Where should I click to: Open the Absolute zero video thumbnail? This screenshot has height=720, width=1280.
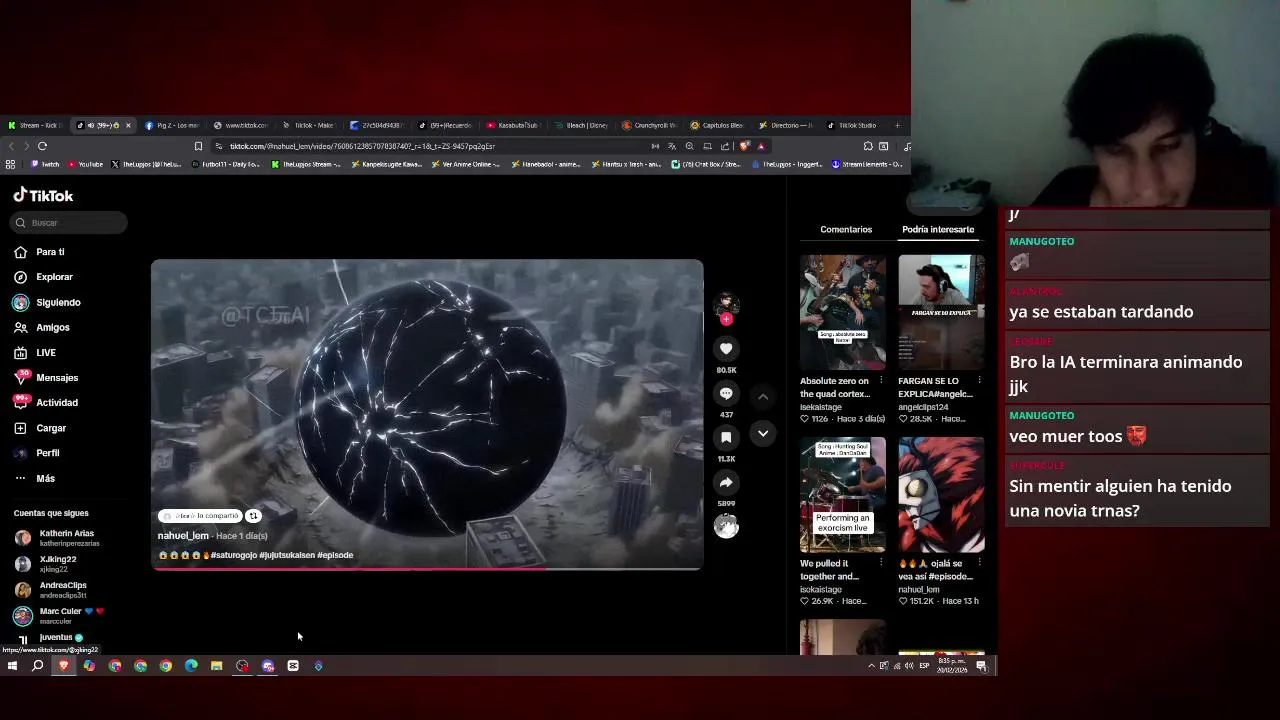(843, 313)
